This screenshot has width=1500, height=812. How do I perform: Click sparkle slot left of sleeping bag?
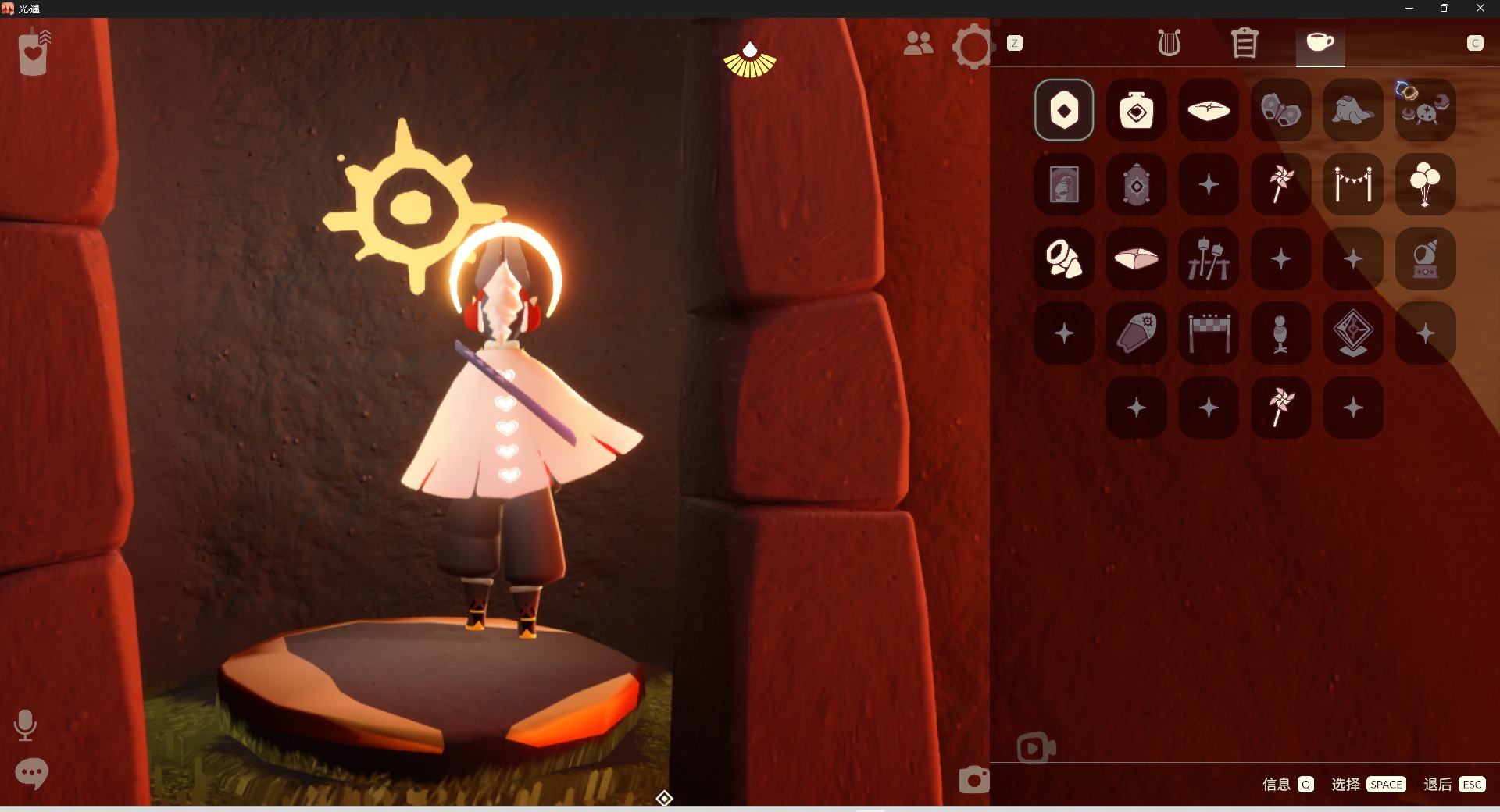tap(1064, 333)
